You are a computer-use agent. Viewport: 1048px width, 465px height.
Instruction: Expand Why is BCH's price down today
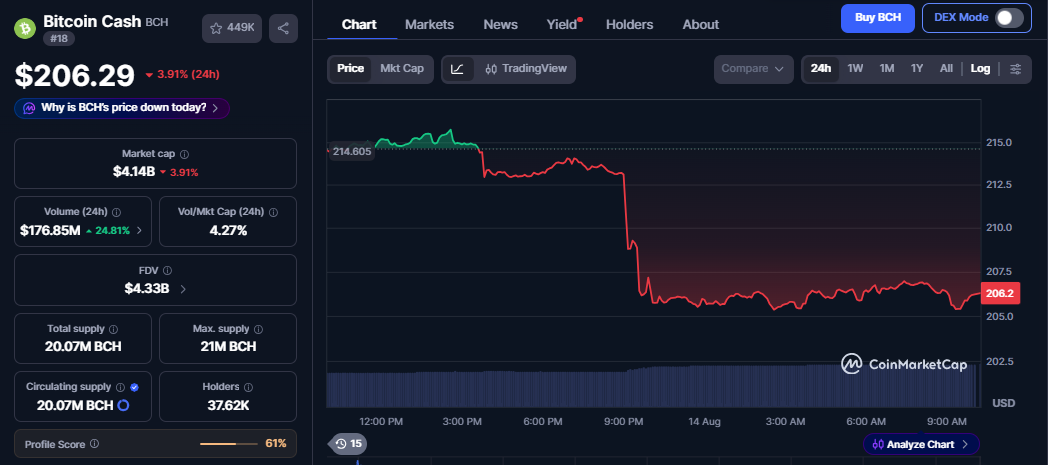[122, 108]
